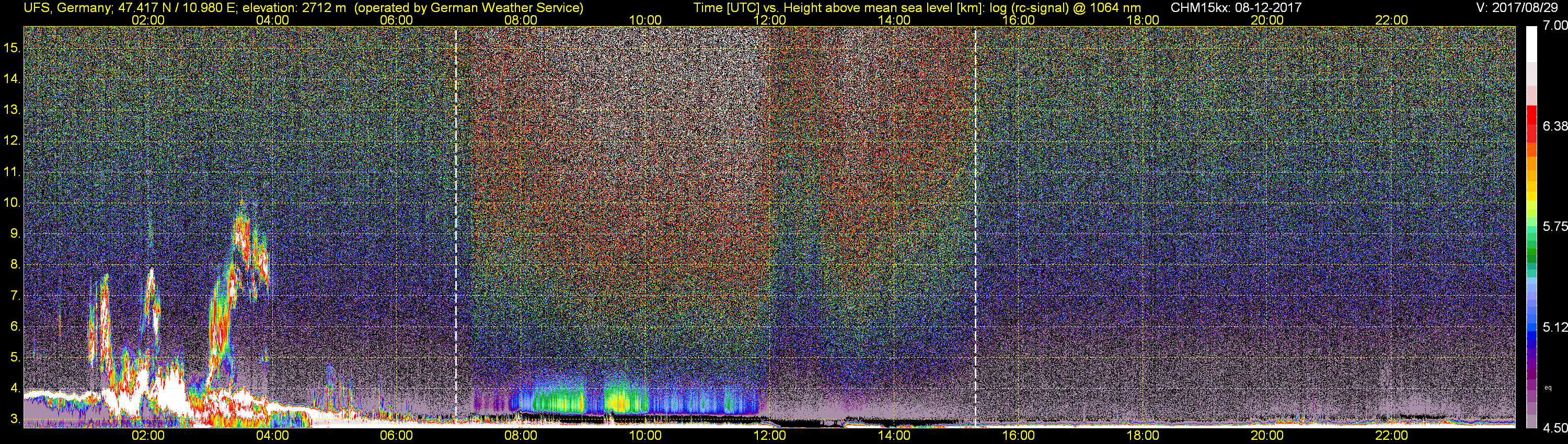Screen dimensions: 1568x444
Task: Click the white dashed vertical marker near 07:00
Action: point(456,226)
